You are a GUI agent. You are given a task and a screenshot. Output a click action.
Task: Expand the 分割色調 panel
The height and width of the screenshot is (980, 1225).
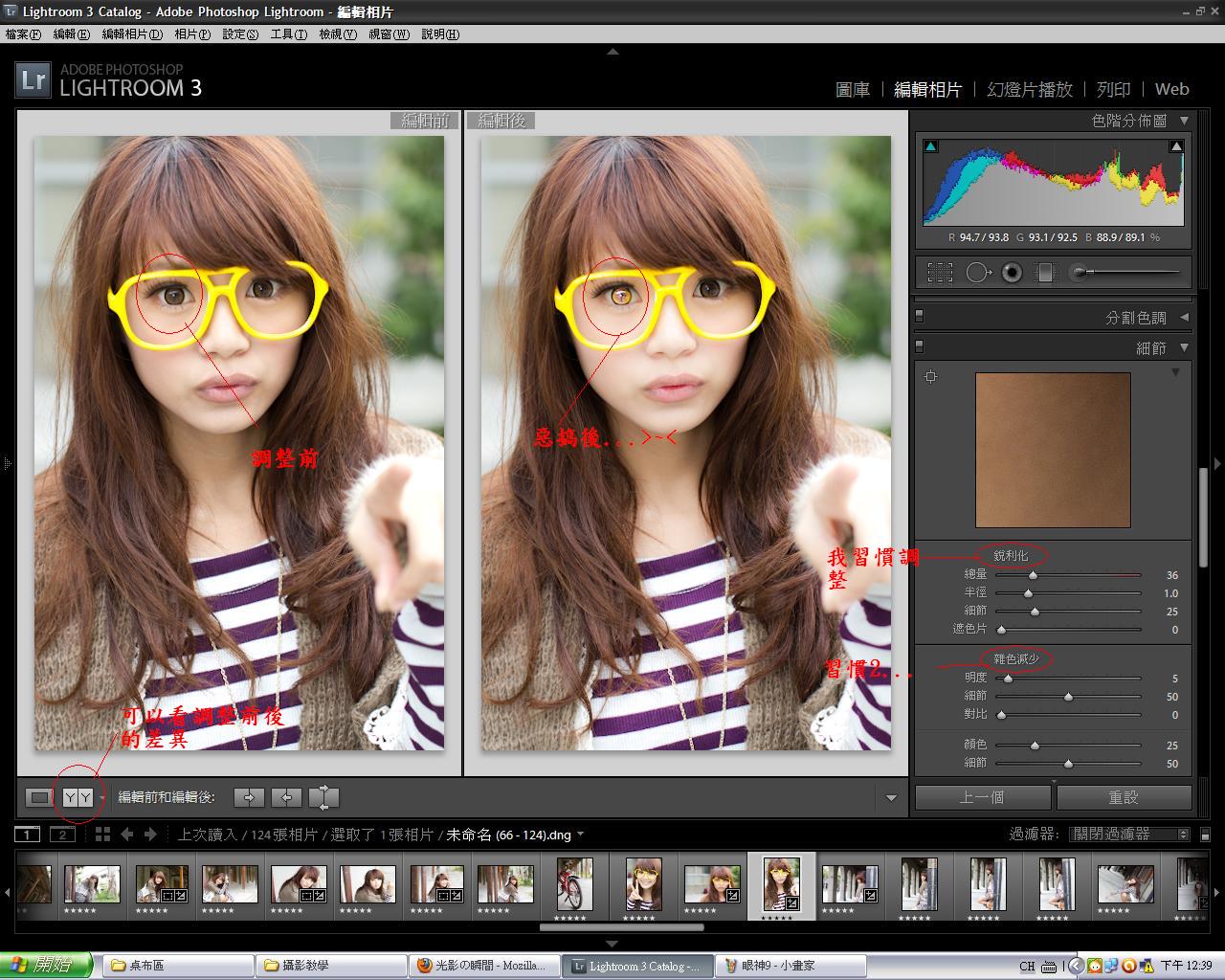(x=1184, y=317)
